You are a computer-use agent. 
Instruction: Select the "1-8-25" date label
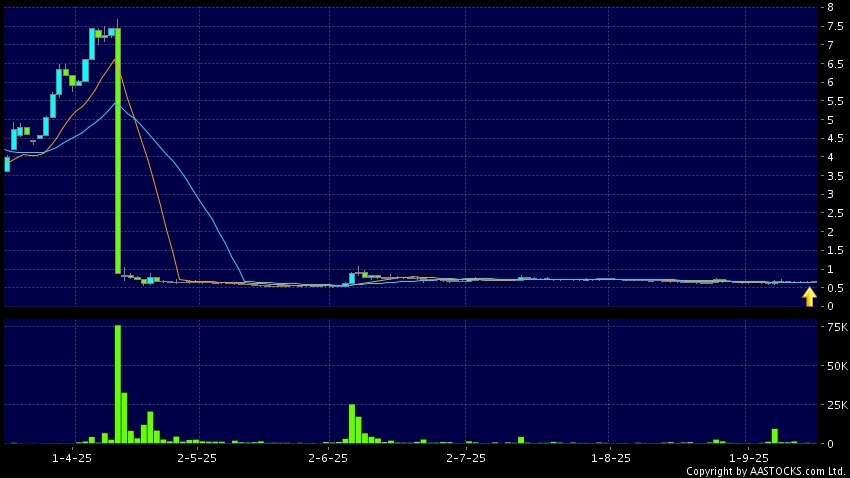tap(610, 458)
